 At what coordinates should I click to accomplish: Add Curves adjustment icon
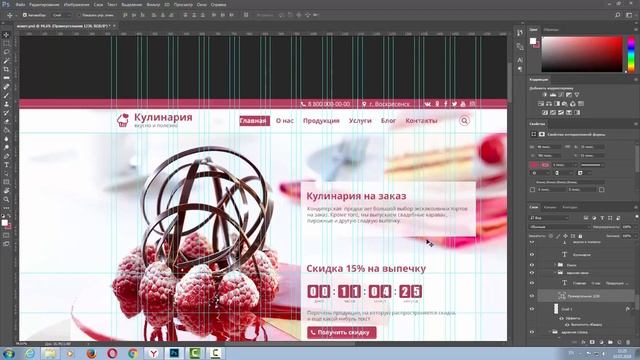click(x=561, y=95)
